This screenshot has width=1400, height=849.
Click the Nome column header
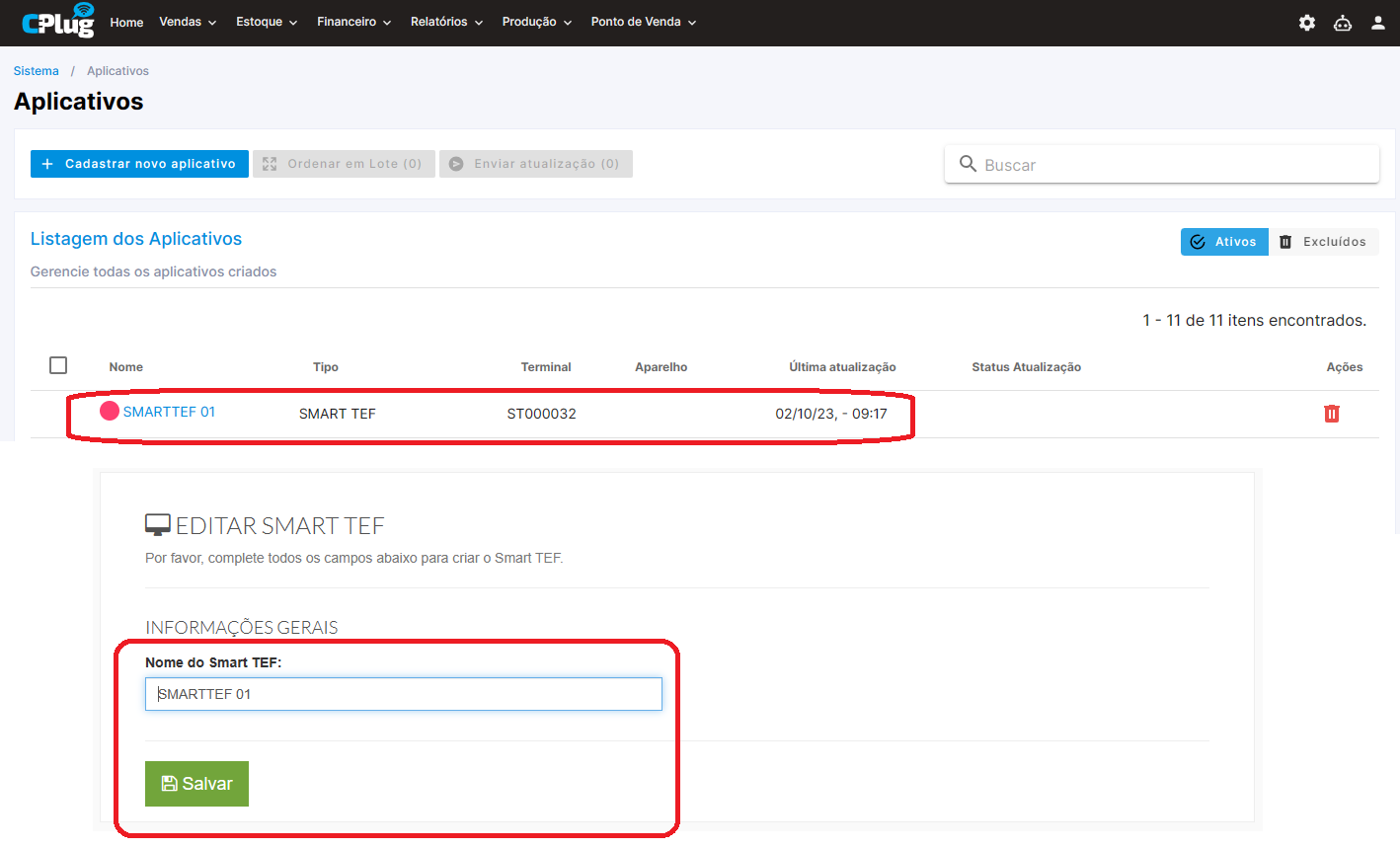coord(126,367)
